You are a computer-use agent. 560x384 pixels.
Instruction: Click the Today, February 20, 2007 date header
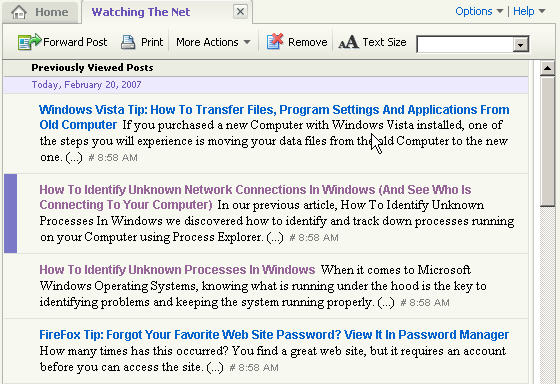[86, 85]
